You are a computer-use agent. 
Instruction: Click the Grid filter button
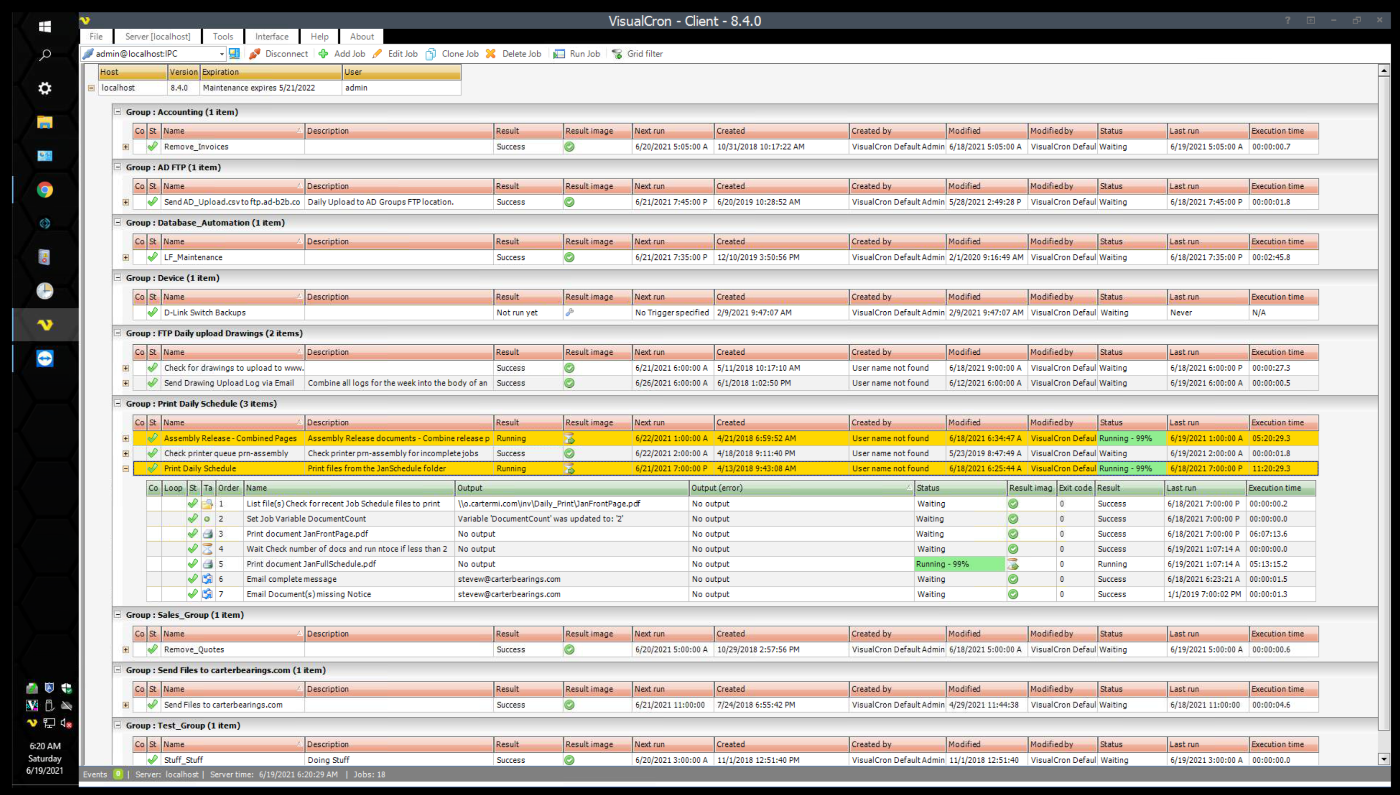click(x=637, y=54)
